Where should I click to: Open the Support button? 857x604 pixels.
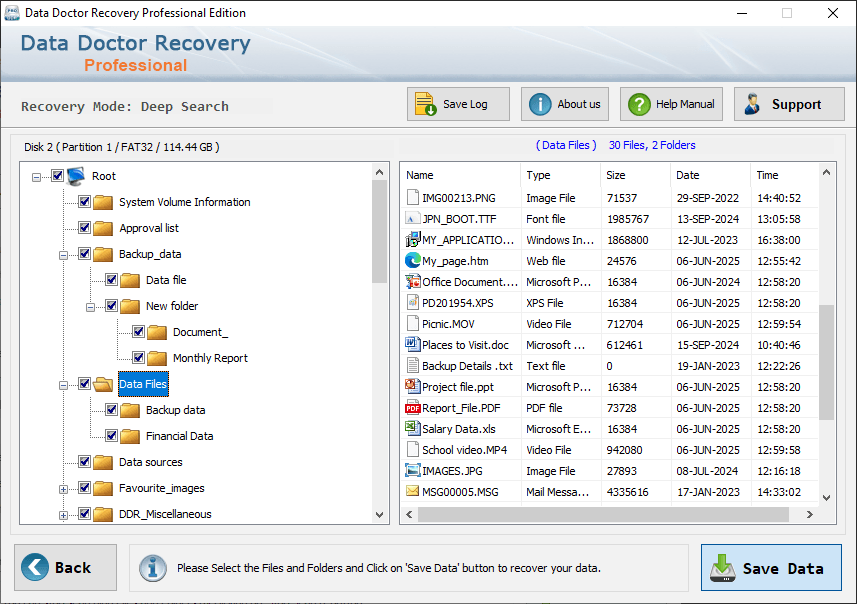[x=789, y=104]
